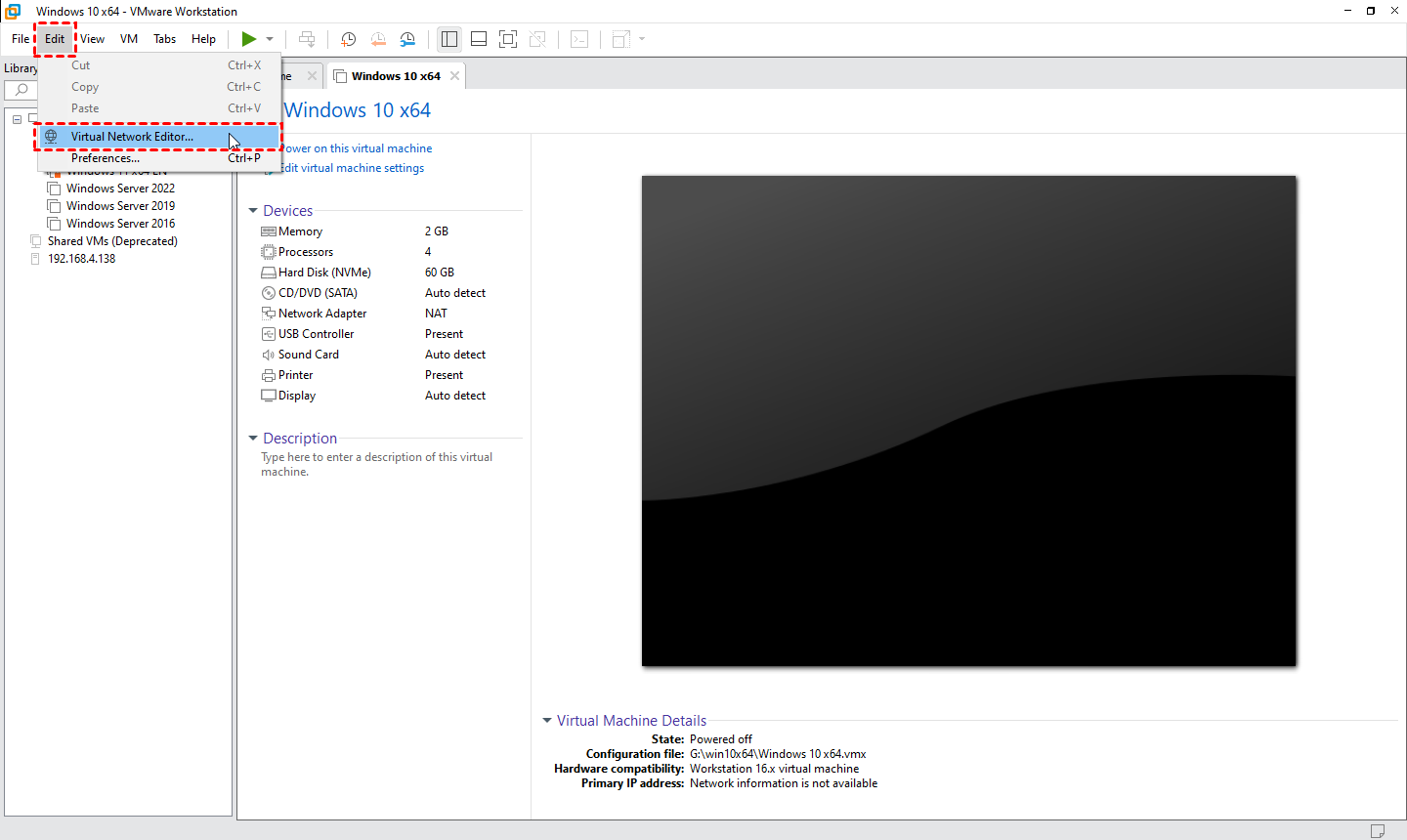Open the snapshot manager toolbar icon
This screenshot has height=840, width=1407.
tap(407, 39)
